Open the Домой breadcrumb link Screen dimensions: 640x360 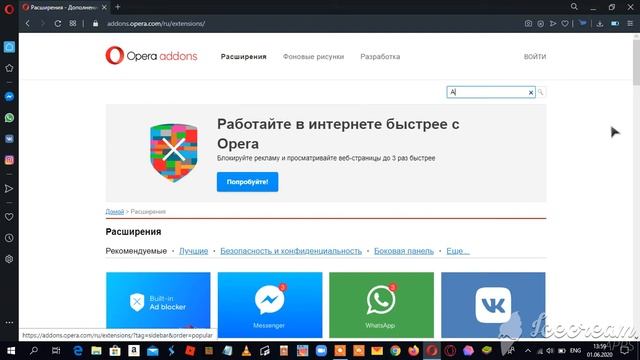(115, 211)
